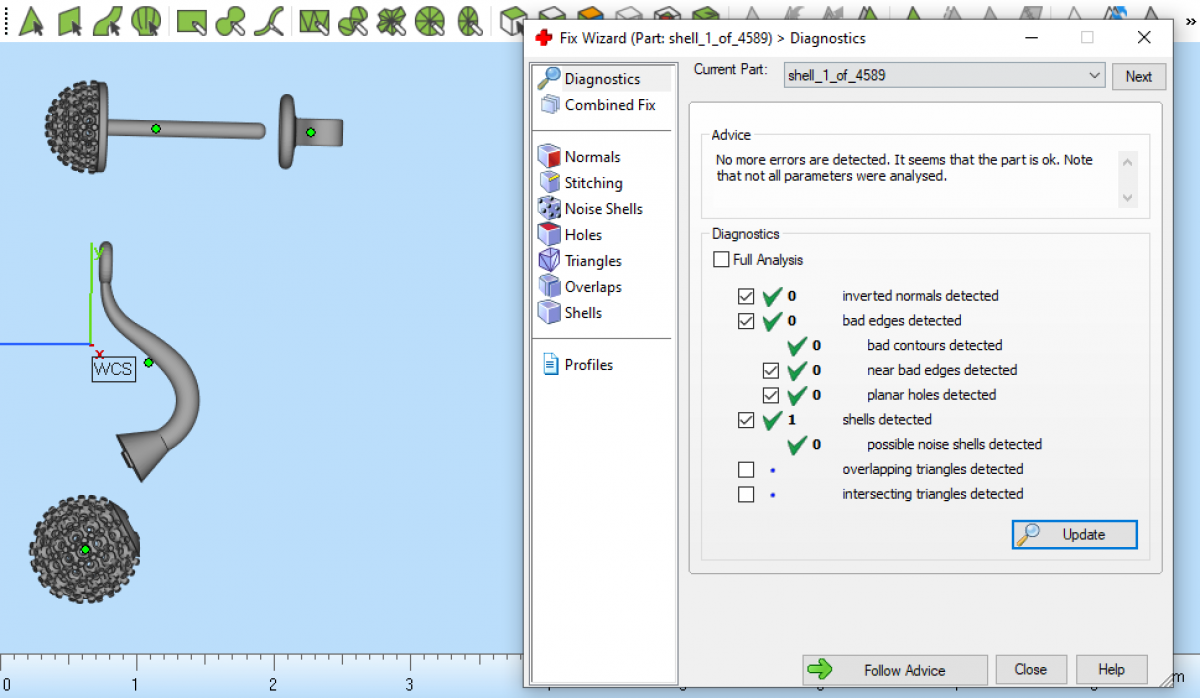Viewport: 1200px width, 698px height.
Task: Open the Normals fix page
Action: coord(591,157)
